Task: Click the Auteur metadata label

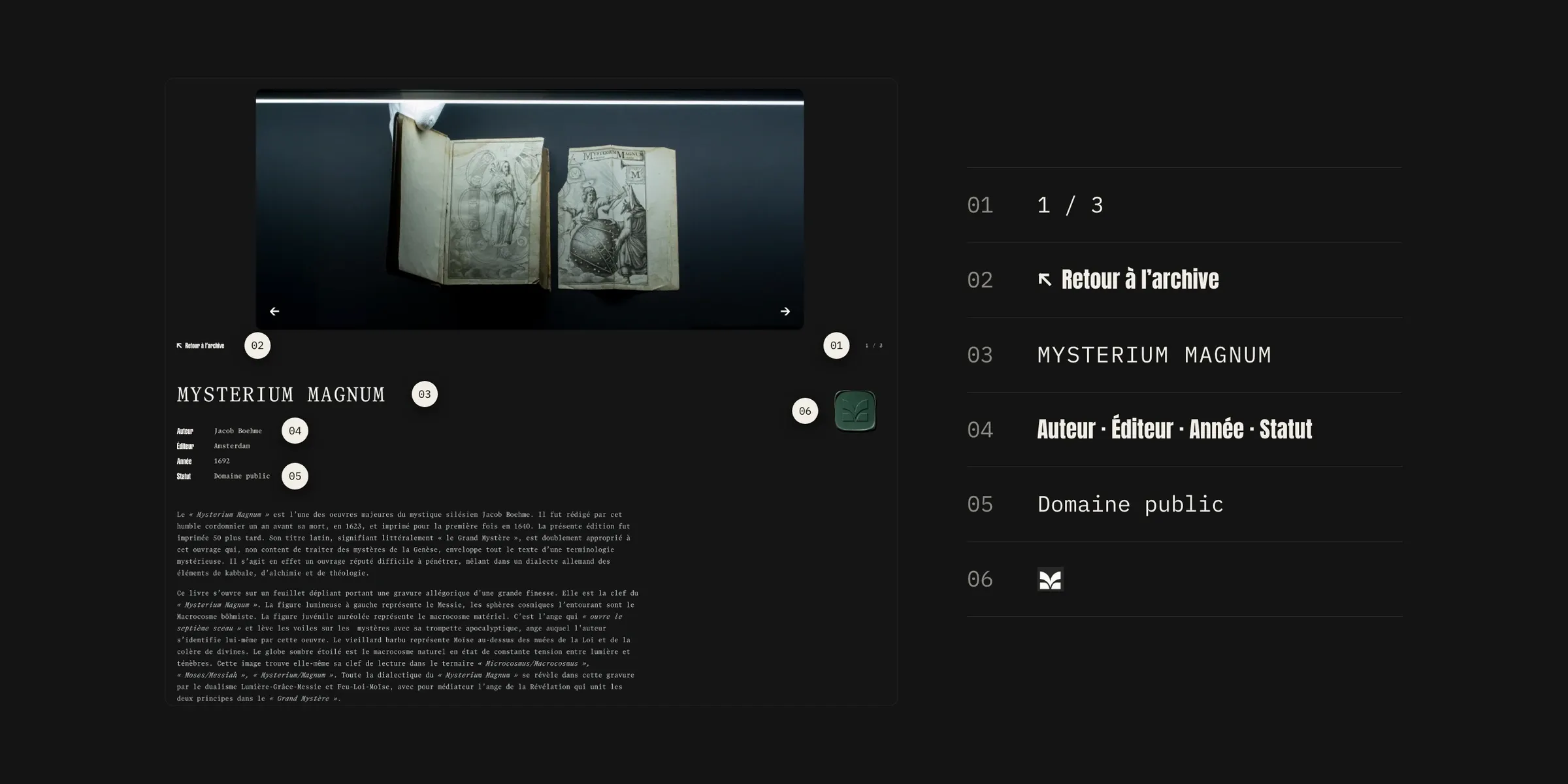Action: (x=185, y=431)
